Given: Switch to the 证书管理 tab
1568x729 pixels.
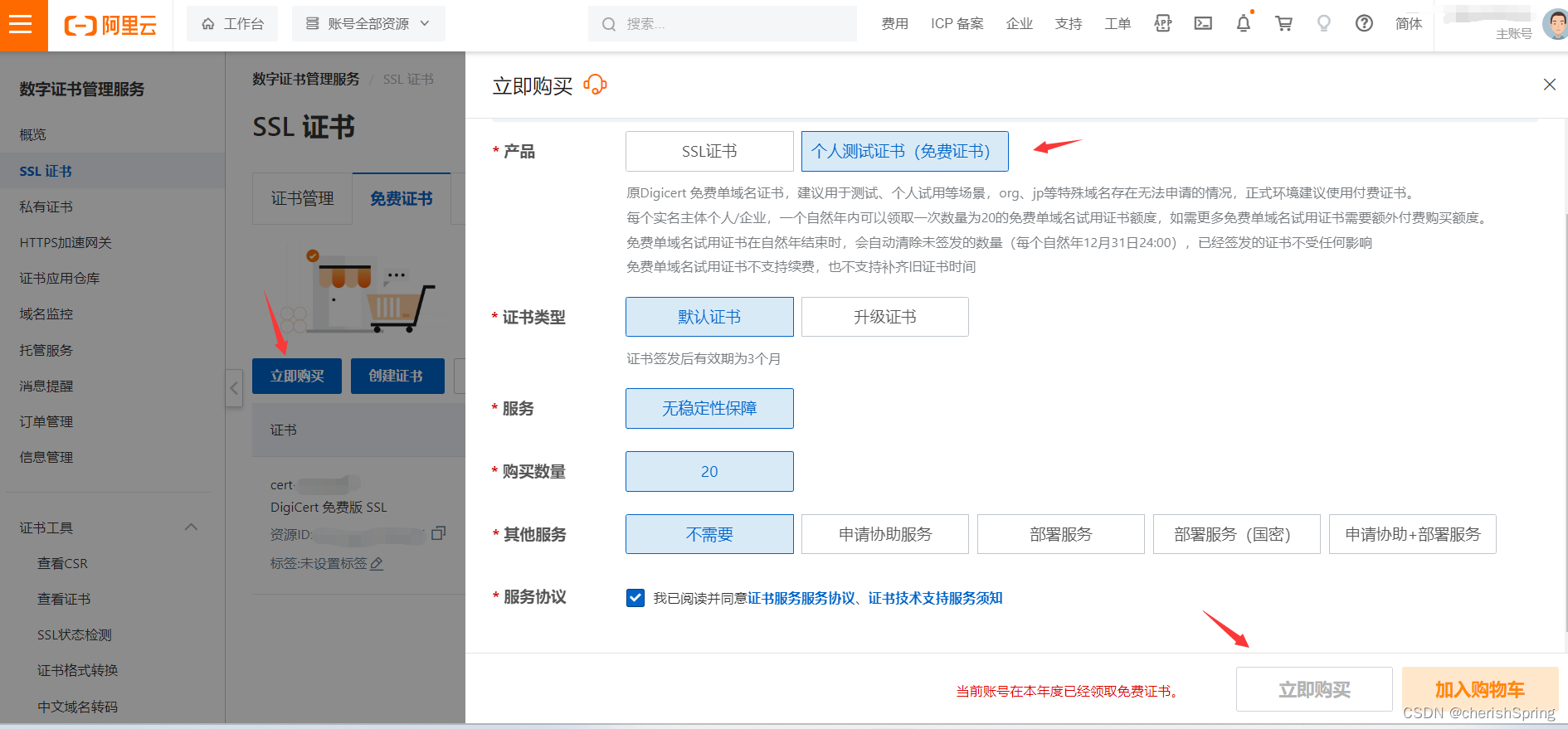Looking at the screenshot, I should point(302,198).
